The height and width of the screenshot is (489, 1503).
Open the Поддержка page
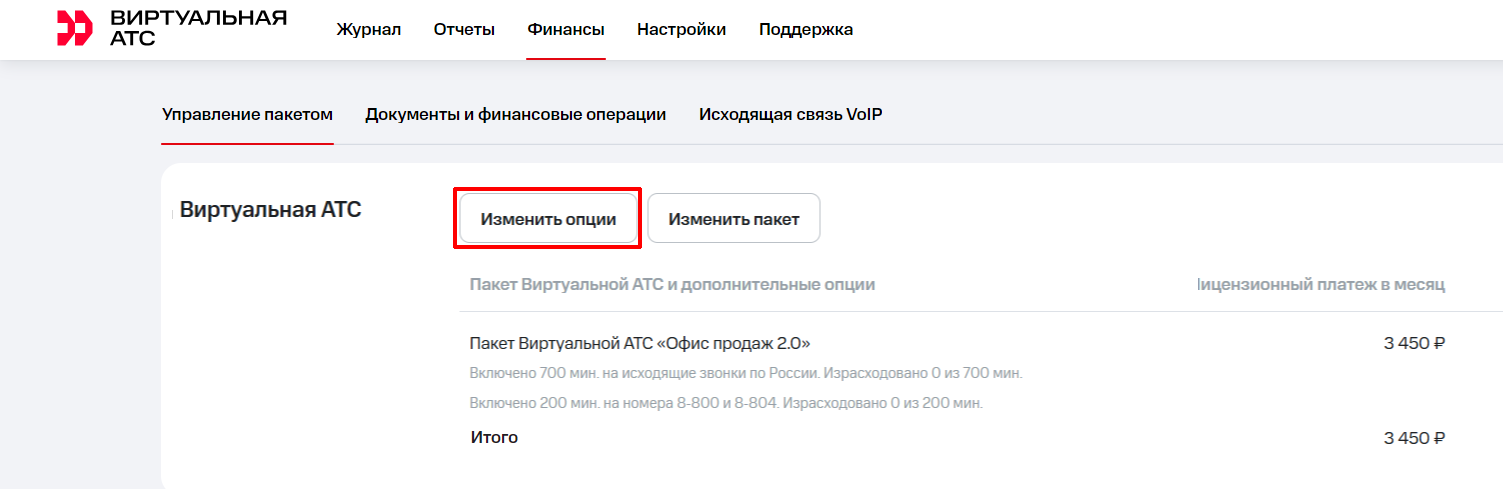pyautogui.click(x=805, y=29)
